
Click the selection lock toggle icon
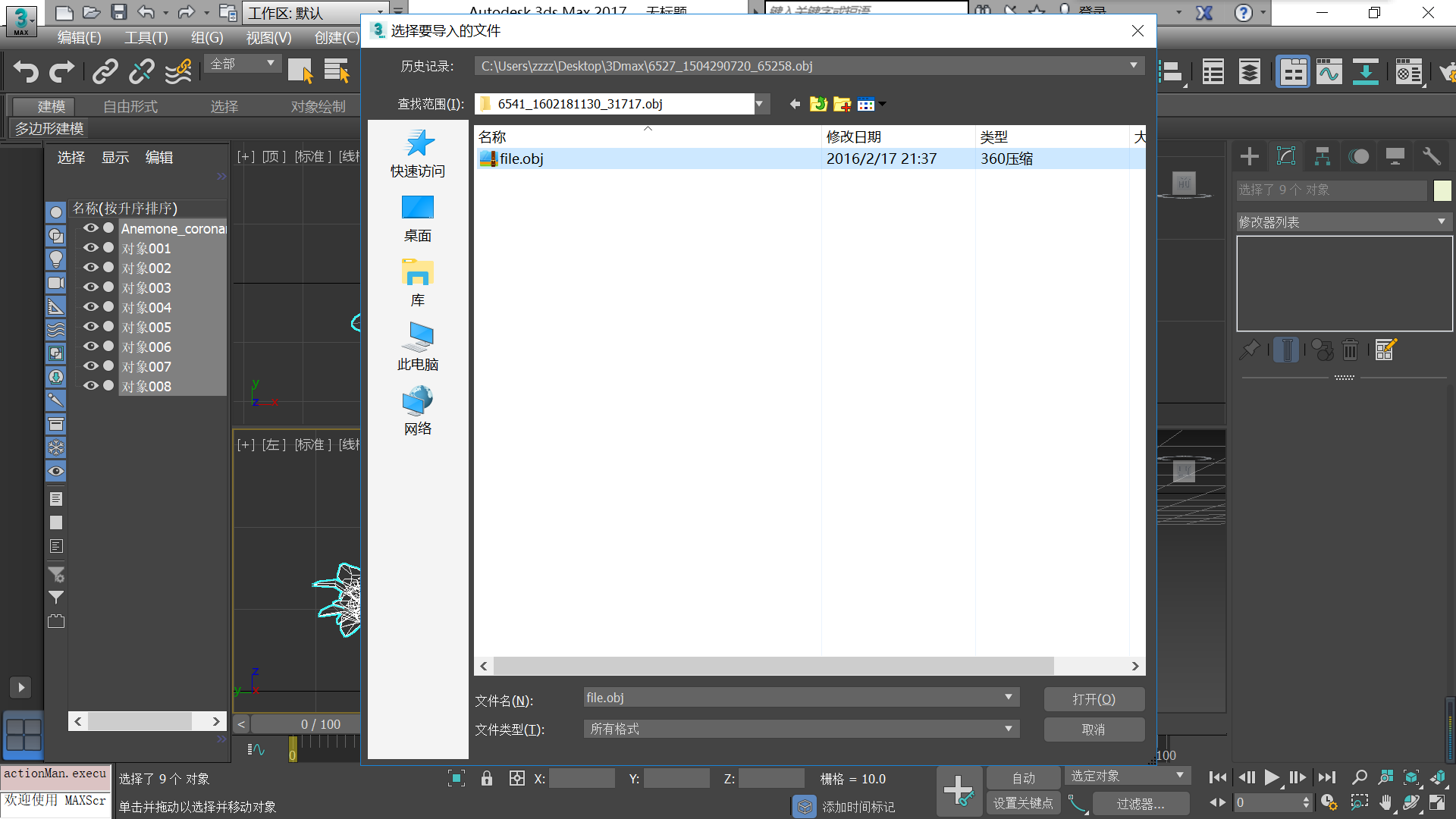click(x=487, y=779)
